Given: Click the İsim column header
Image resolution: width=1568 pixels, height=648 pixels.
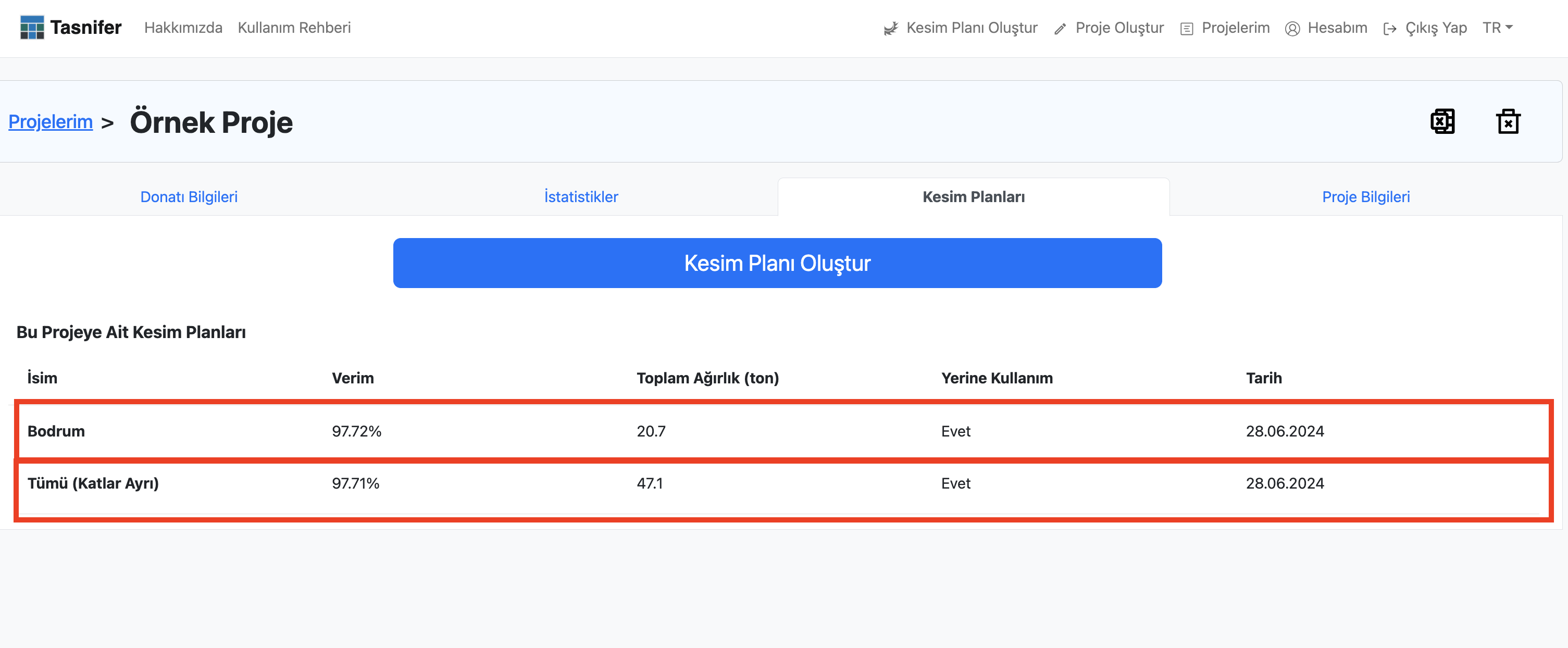Looking at the screenshot, I should (x=42, y=378).
